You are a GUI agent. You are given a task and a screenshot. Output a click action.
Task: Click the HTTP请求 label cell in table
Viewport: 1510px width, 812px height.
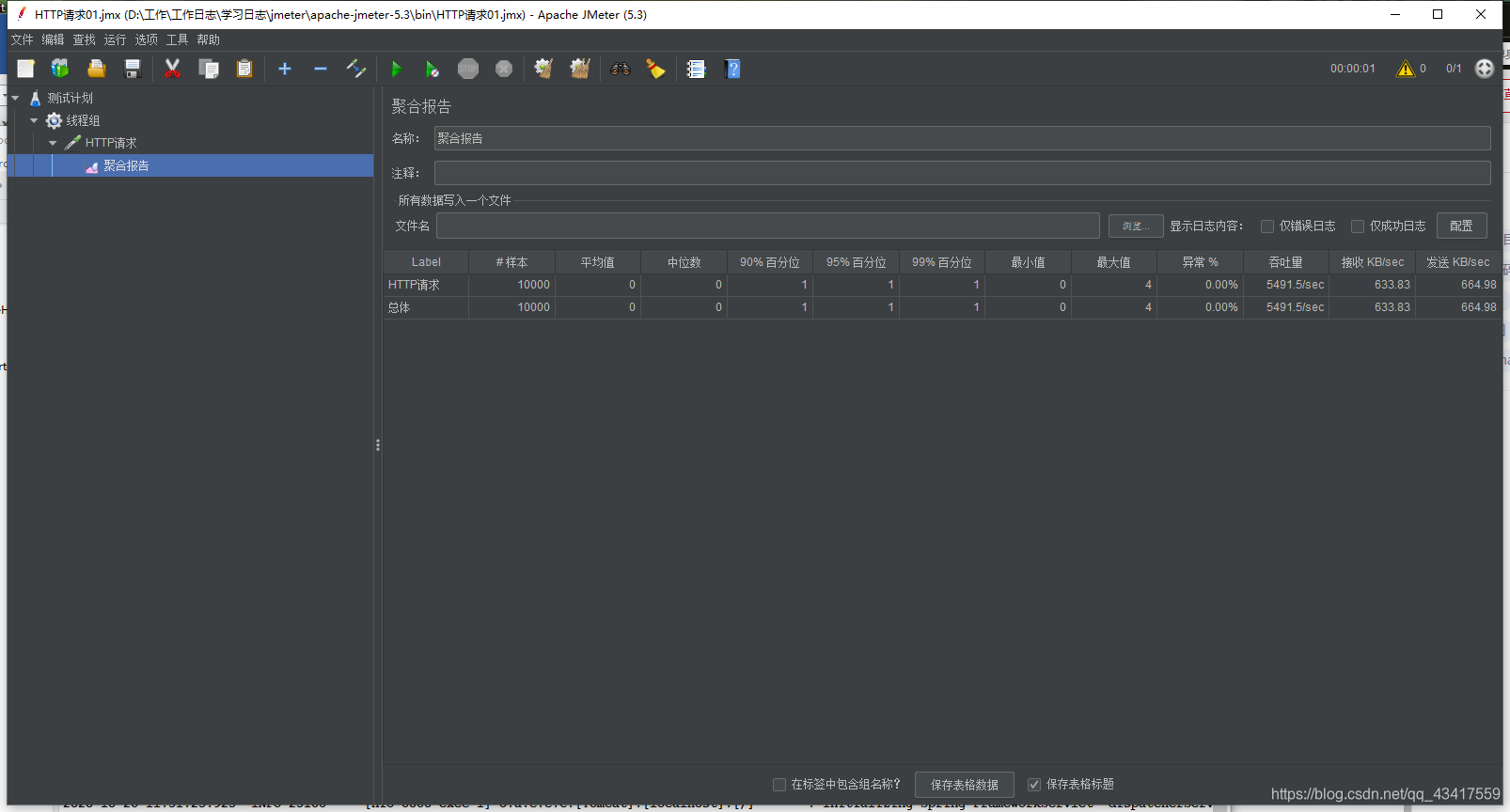click(426, 285)
